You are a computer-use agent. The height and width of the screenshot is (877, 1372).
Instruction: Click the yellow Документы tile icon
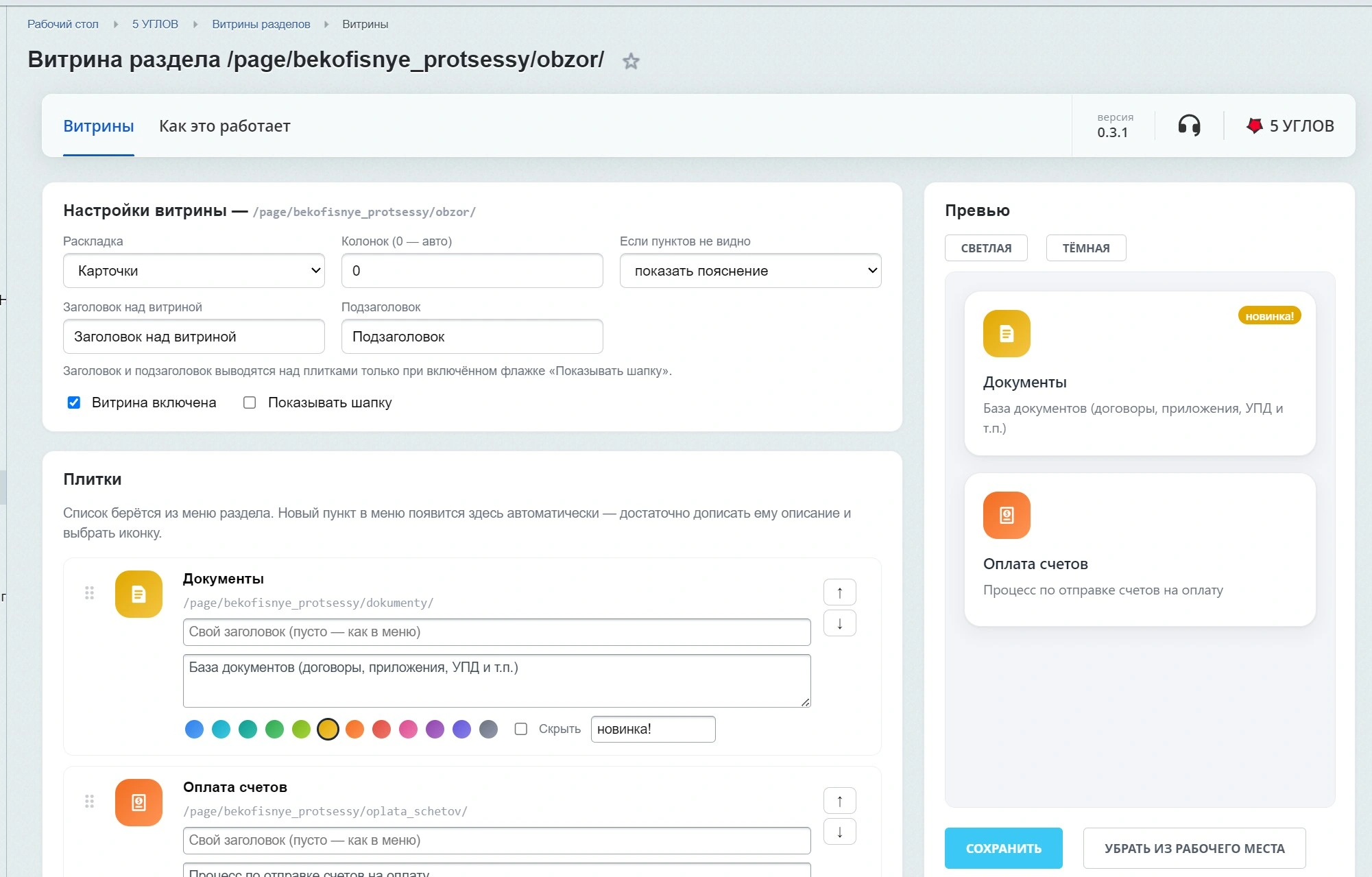click(x=139, y=594)
